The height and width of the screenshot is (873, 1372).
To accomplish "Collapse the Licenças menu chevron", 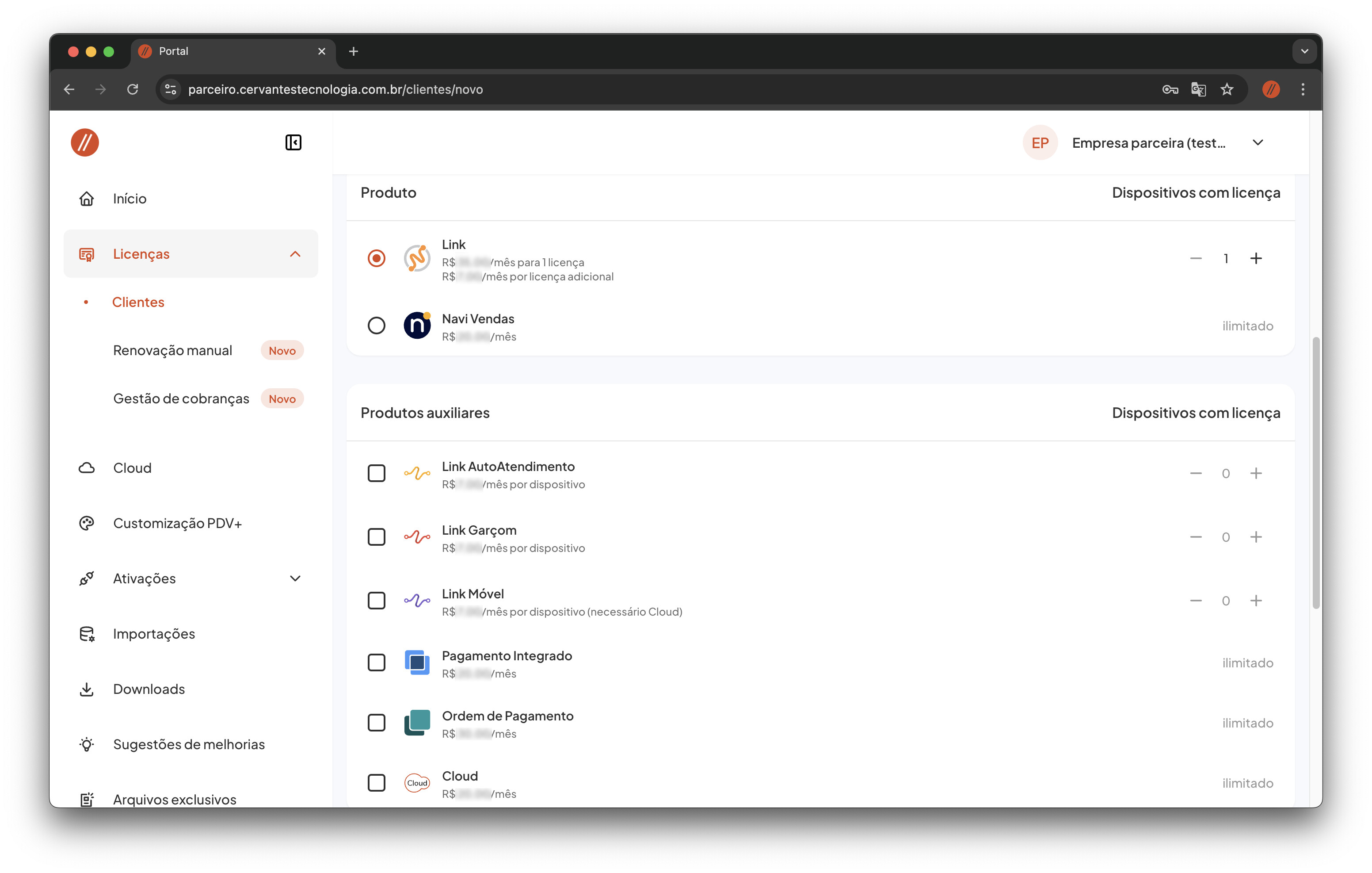I will [295, 254].
